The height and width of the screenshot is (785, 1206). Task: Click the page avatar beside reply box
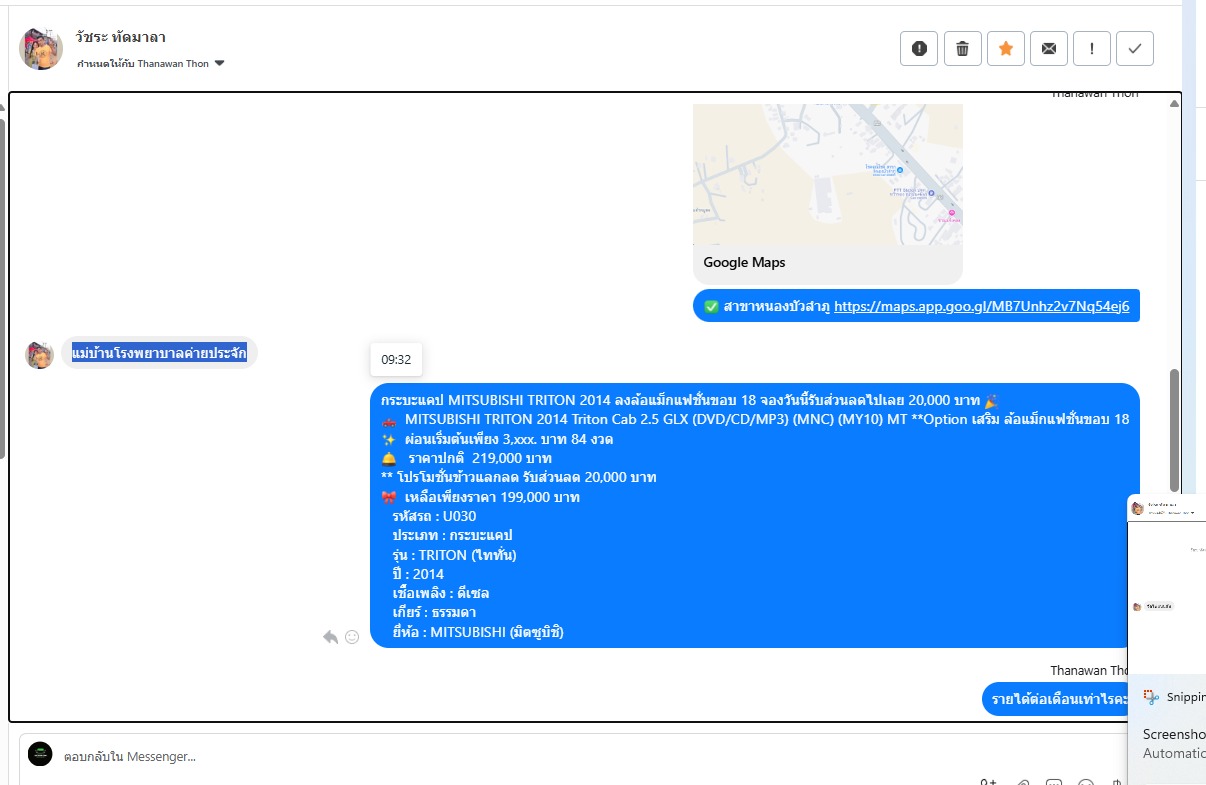click(x=40, y=754)
